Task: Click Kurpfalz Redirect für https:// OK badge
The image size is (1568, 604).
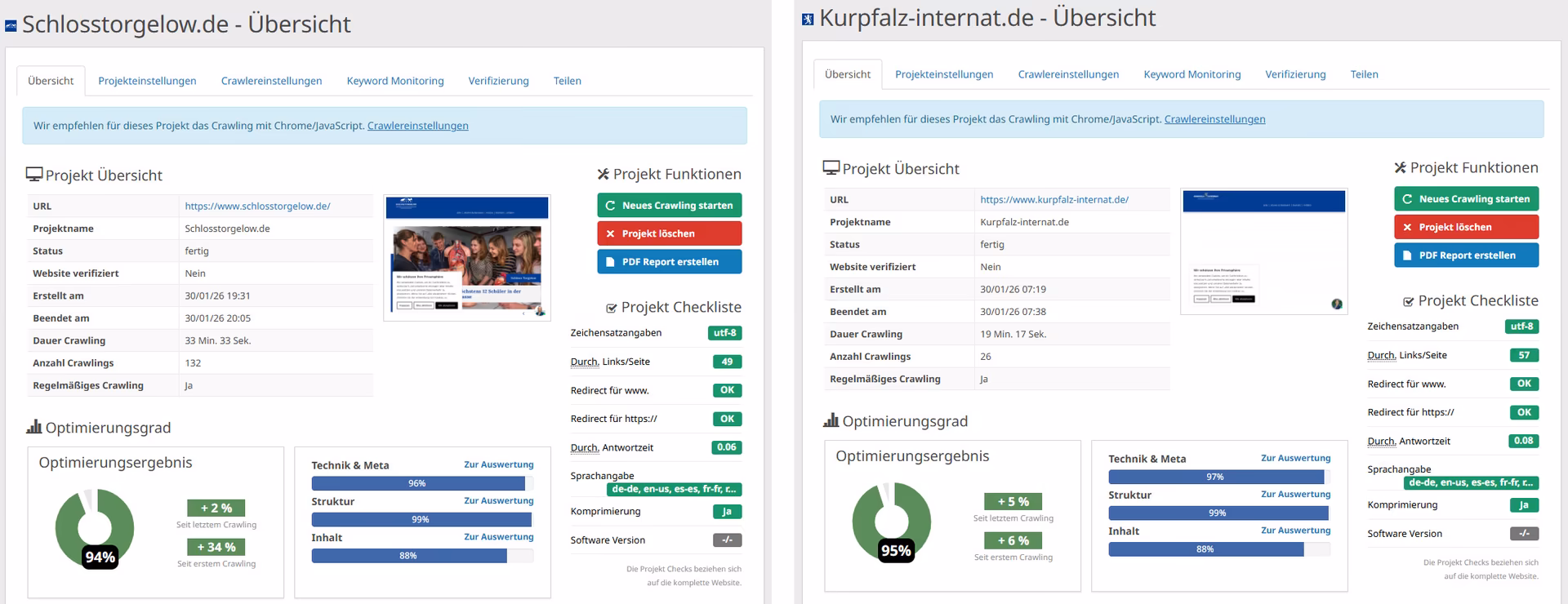Action: coord(1524,412)
